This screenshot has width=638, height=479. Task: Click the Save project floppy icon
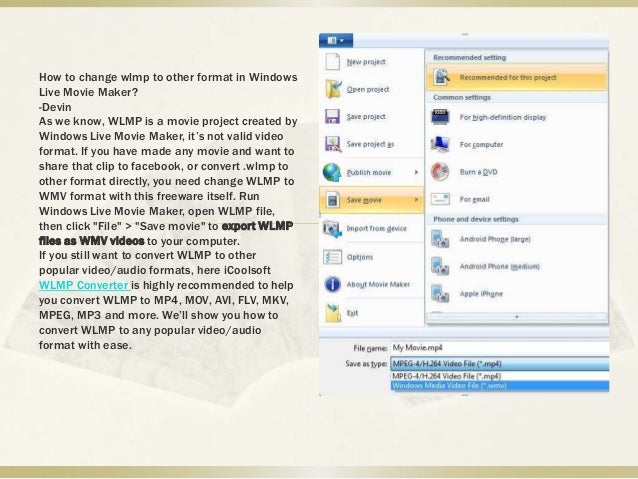(332, 116)
